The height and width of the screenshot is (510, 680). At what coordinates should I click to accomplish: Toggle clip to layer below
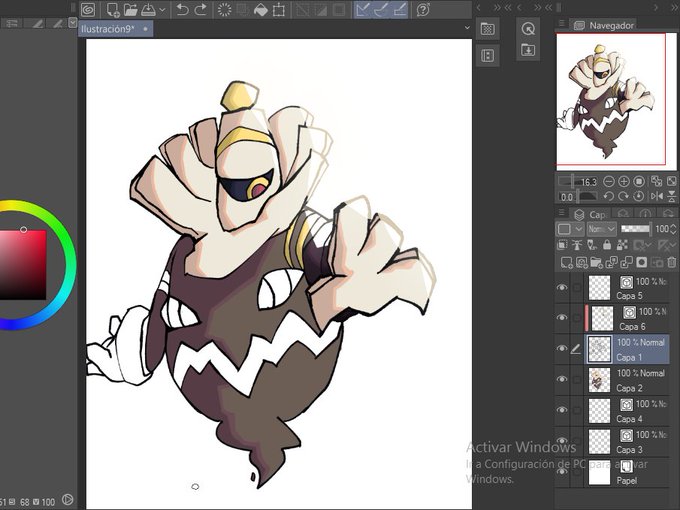click(x=562, y=245)
